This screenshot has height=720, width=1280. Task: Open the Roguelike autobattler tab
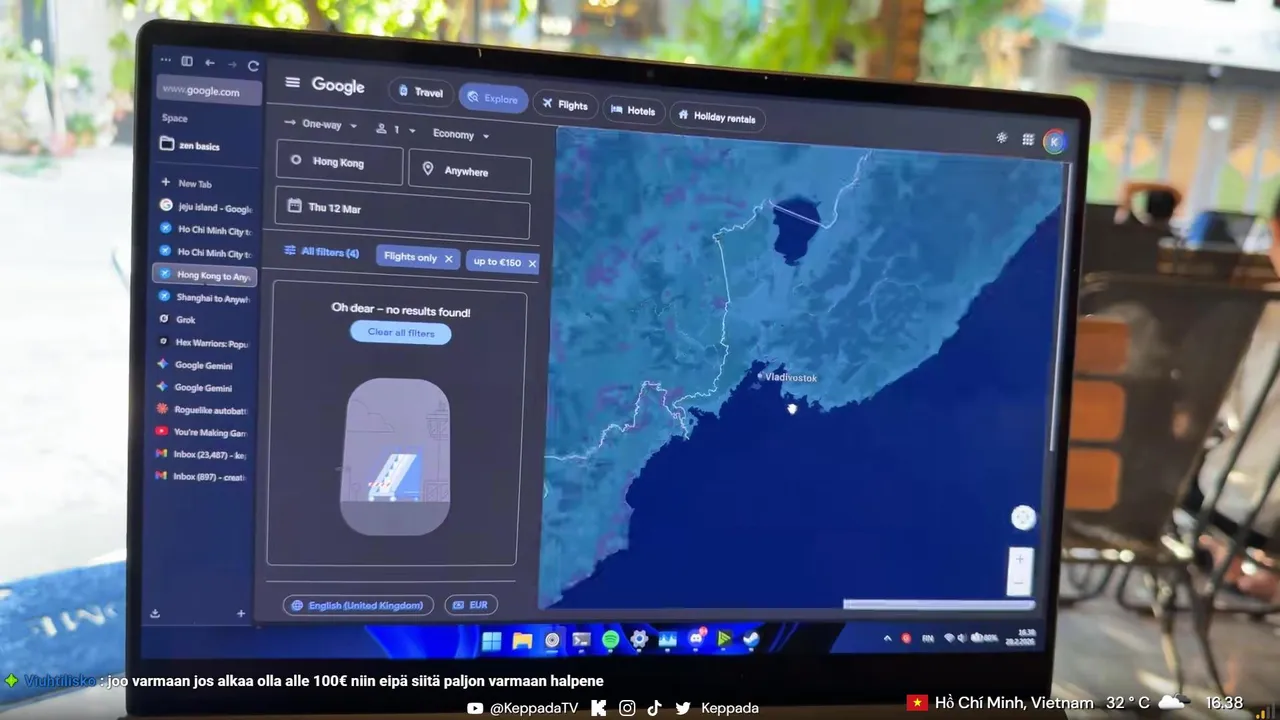tap(201, 410)
